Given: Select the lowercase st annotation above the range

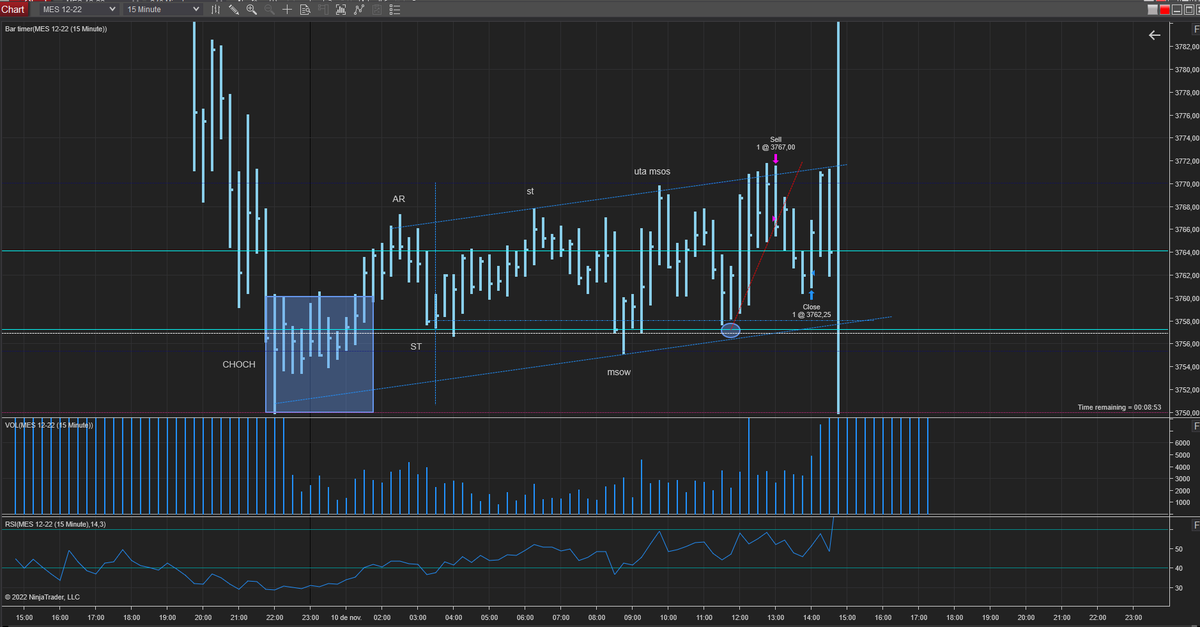Looking at the screenshot, I should click(x=530, y=191).
